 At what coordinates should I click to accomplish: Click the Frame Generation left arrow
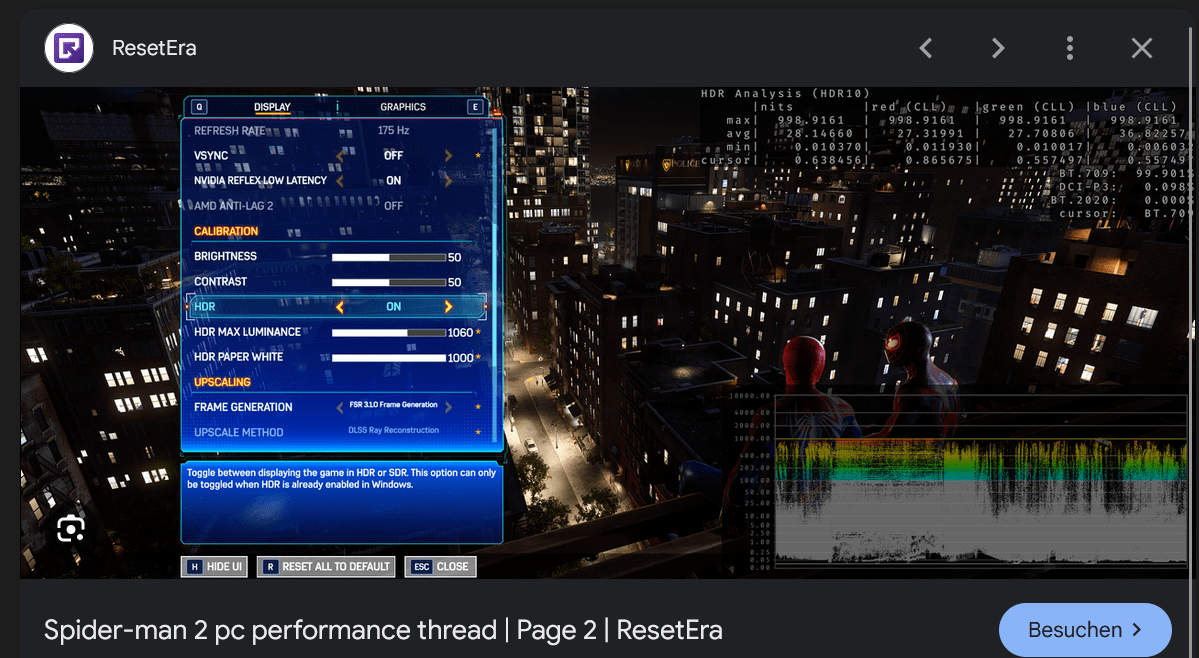(340, 407)
